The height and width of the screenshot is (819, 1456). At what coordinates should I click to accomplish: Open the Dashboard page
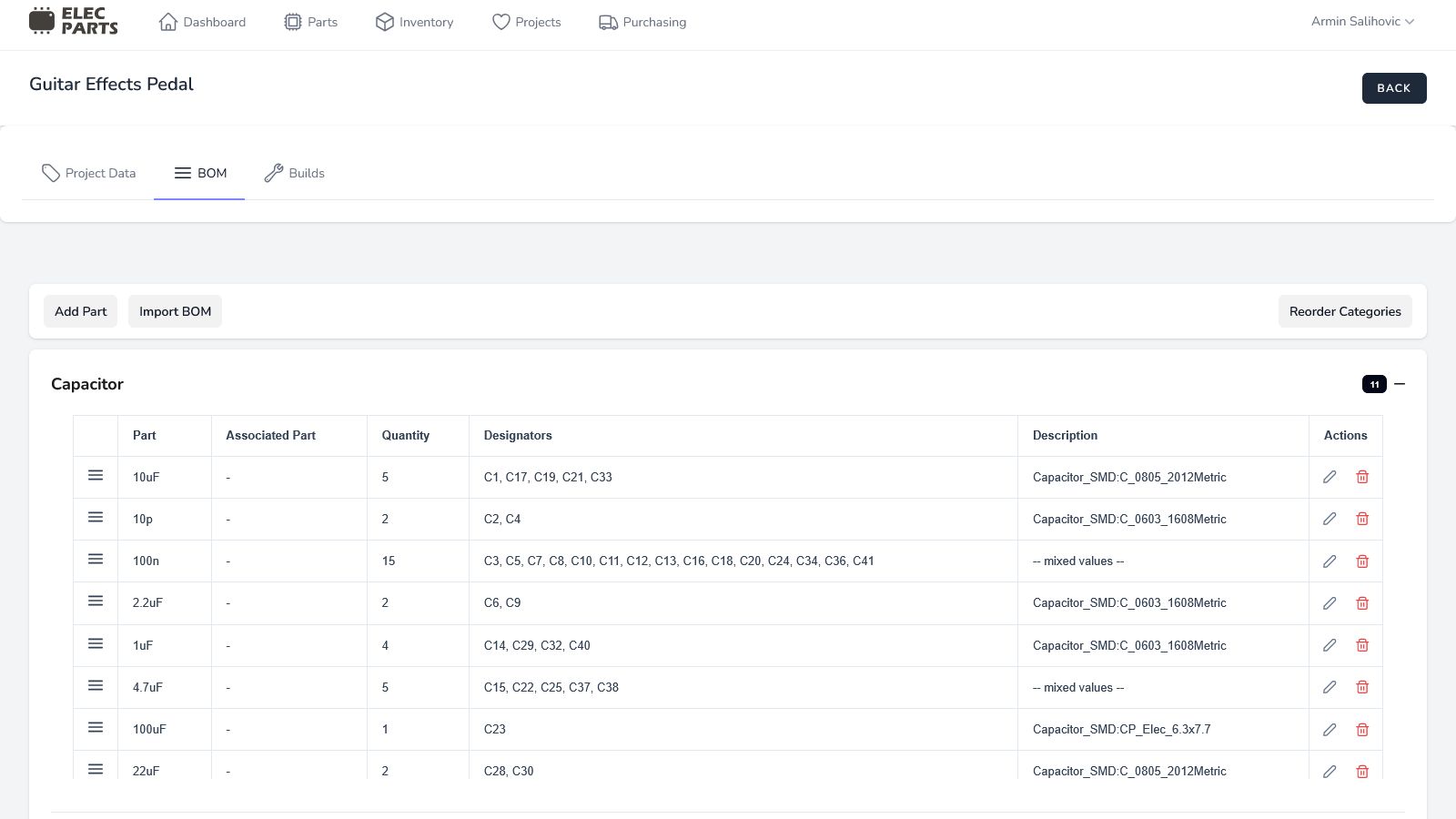(202, 22)
